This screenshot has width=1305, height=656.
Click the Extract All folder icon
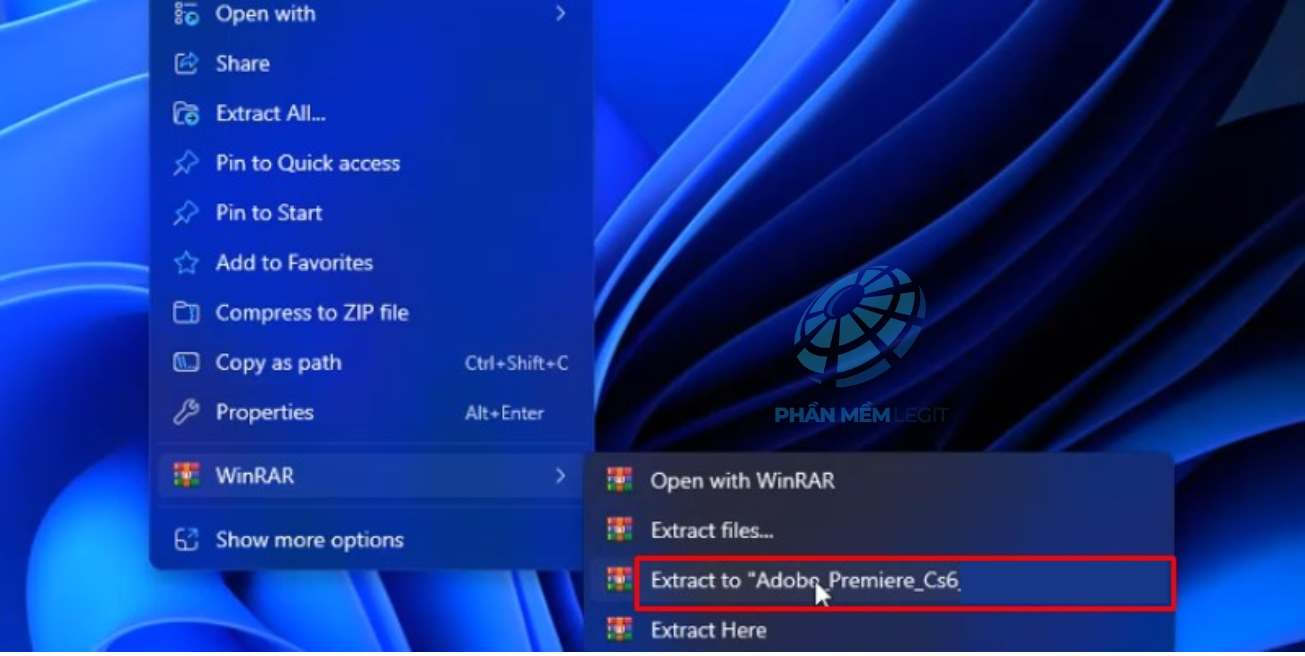coord(186,113)
